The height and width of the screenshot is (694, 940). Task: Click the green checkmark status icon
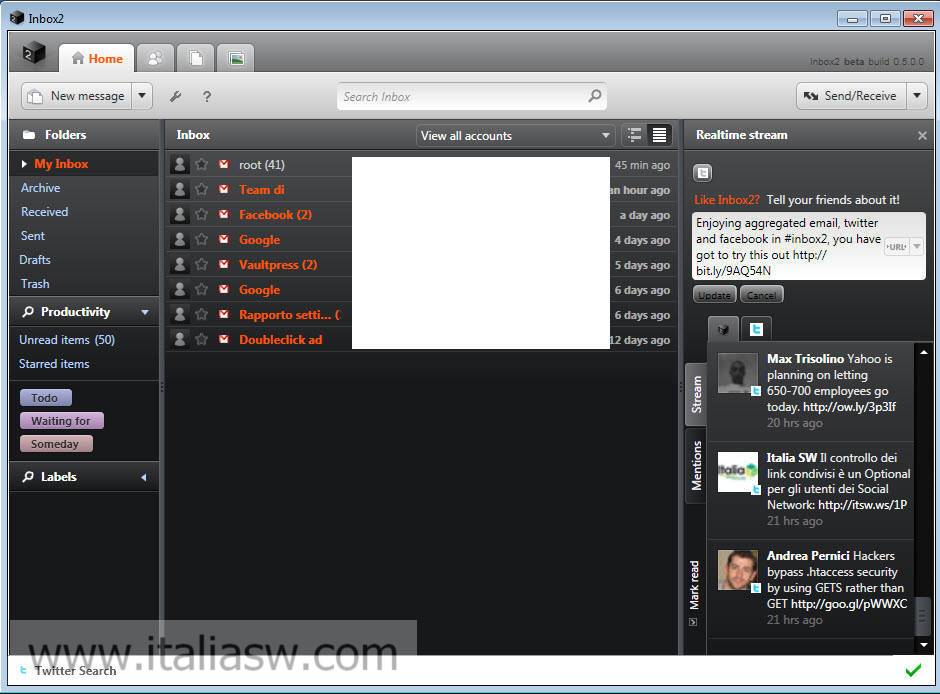tap(913, 670)
